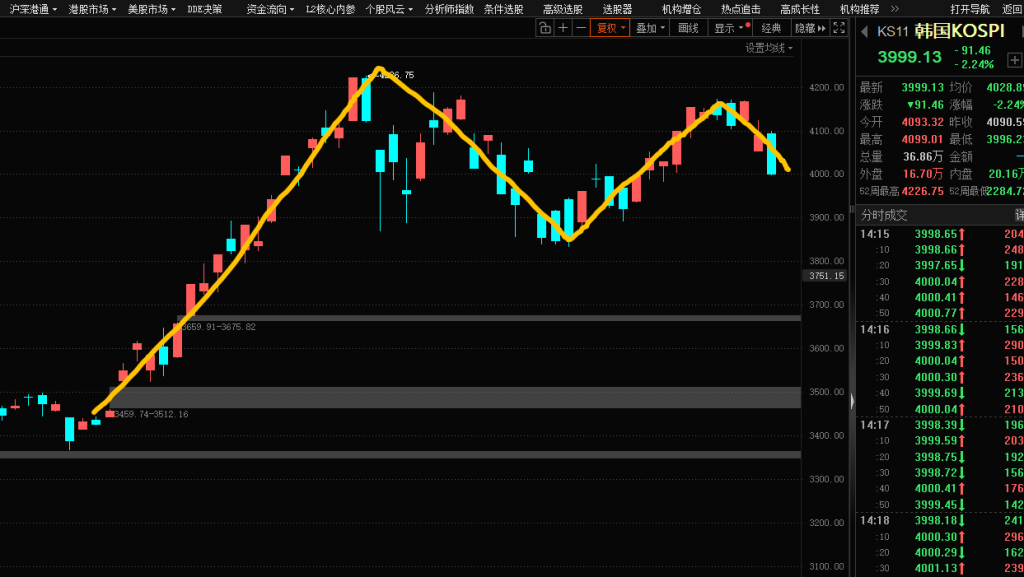Add KOSPI to watchlist with plus icon
The width and height of the screenshot is (1024, 577).
tap(1014, 60)
